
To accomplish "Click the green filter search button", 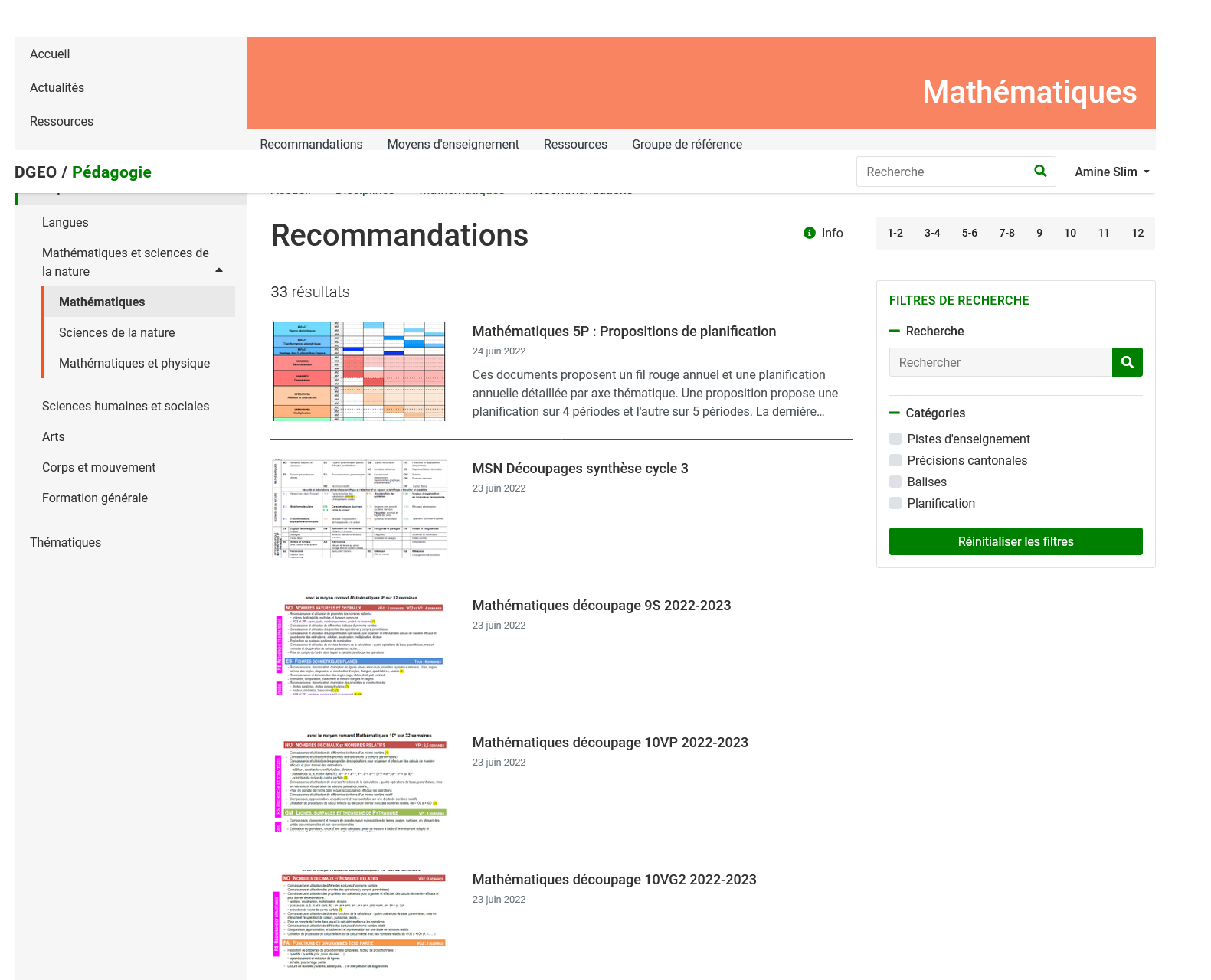I will [x=1127, y=362].
